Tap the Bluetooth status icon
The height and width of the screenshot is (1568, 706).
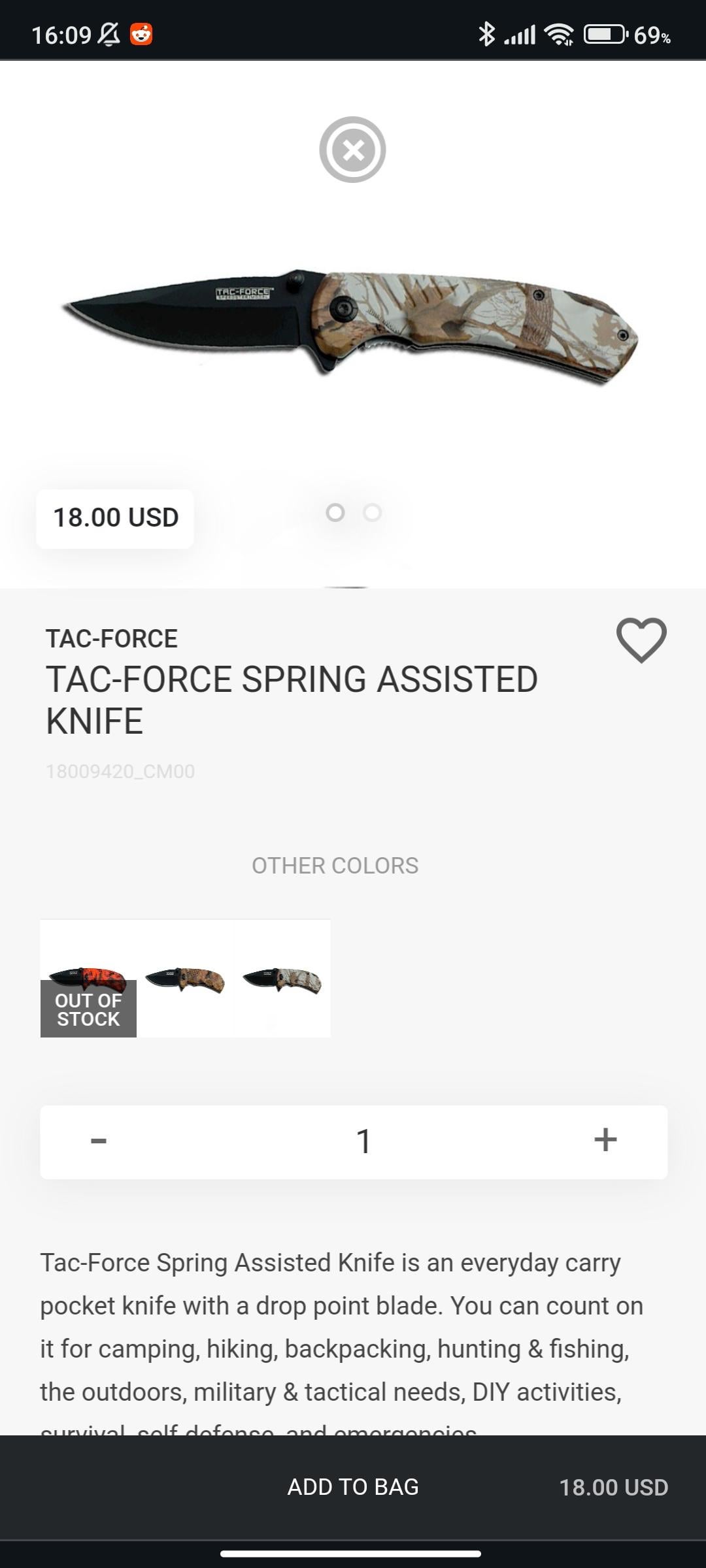click(x=486, y=34)
